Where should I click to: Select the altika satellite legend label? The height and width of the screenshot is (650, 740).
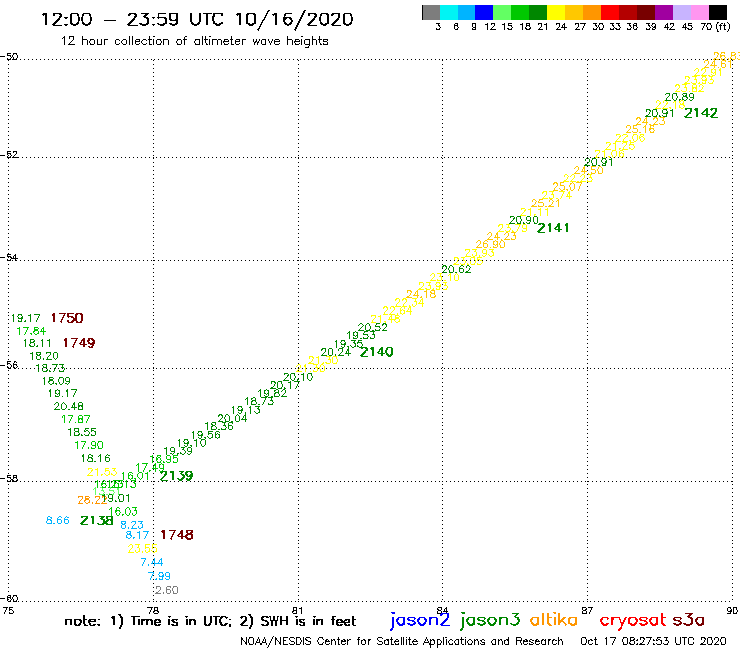553,620
